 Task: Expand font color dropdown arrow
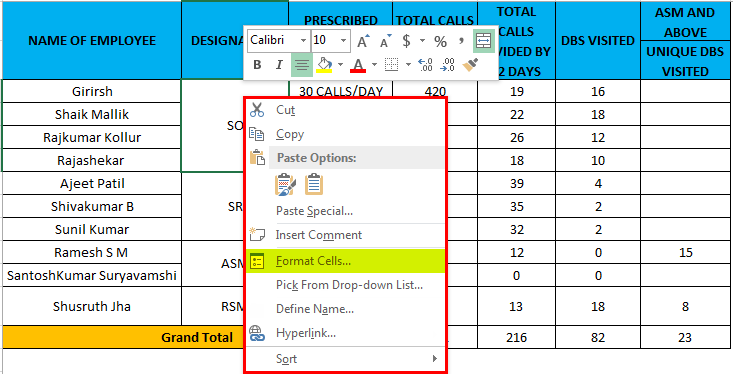374,65
